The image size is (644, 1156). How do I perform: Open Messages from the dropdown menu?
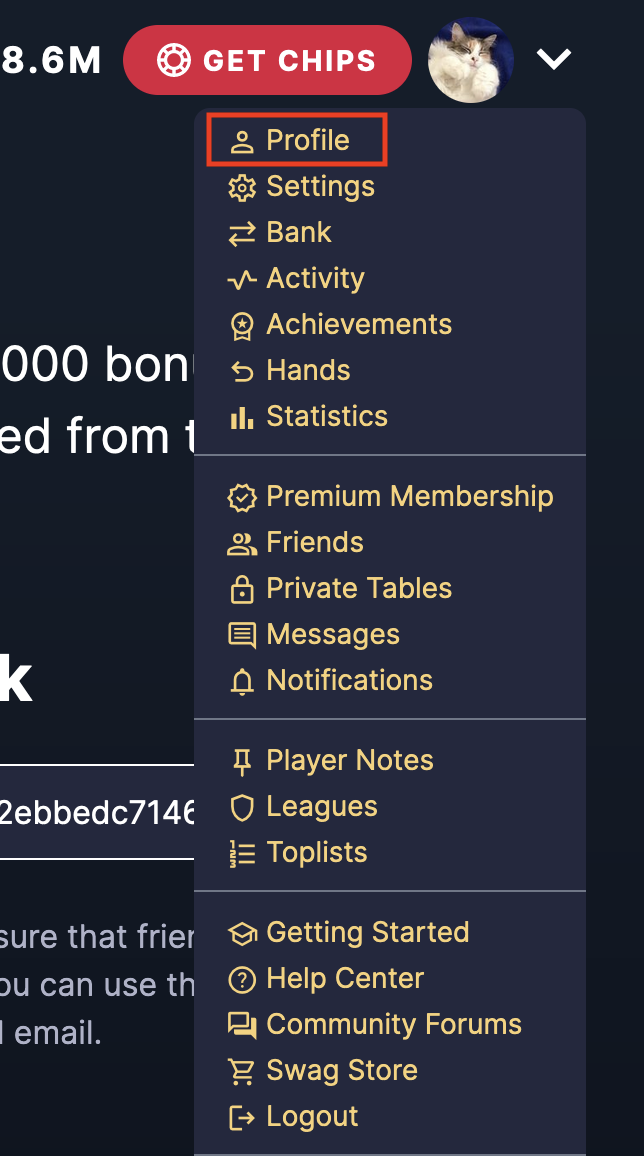click(314, 636)
